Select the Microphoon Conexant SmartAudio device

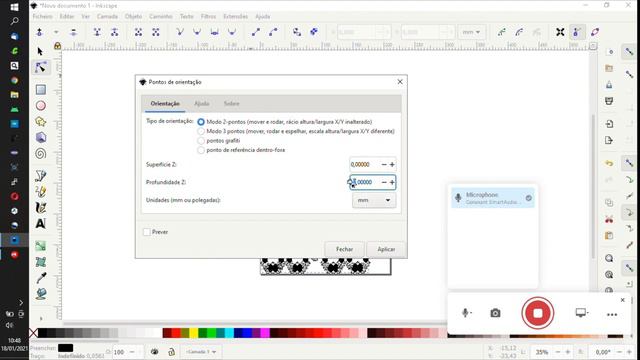493,198
